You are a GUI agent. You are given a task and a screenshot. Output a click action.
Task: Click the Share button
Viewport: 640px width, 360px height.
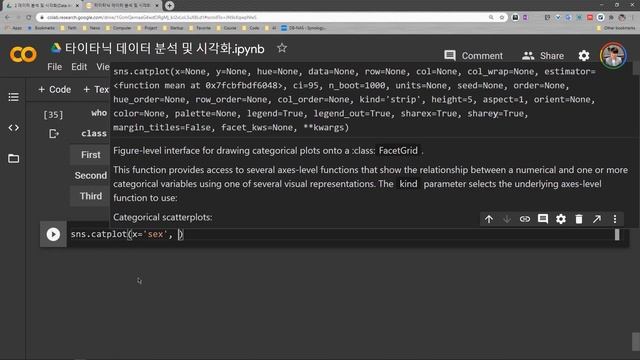click(543, 56)
